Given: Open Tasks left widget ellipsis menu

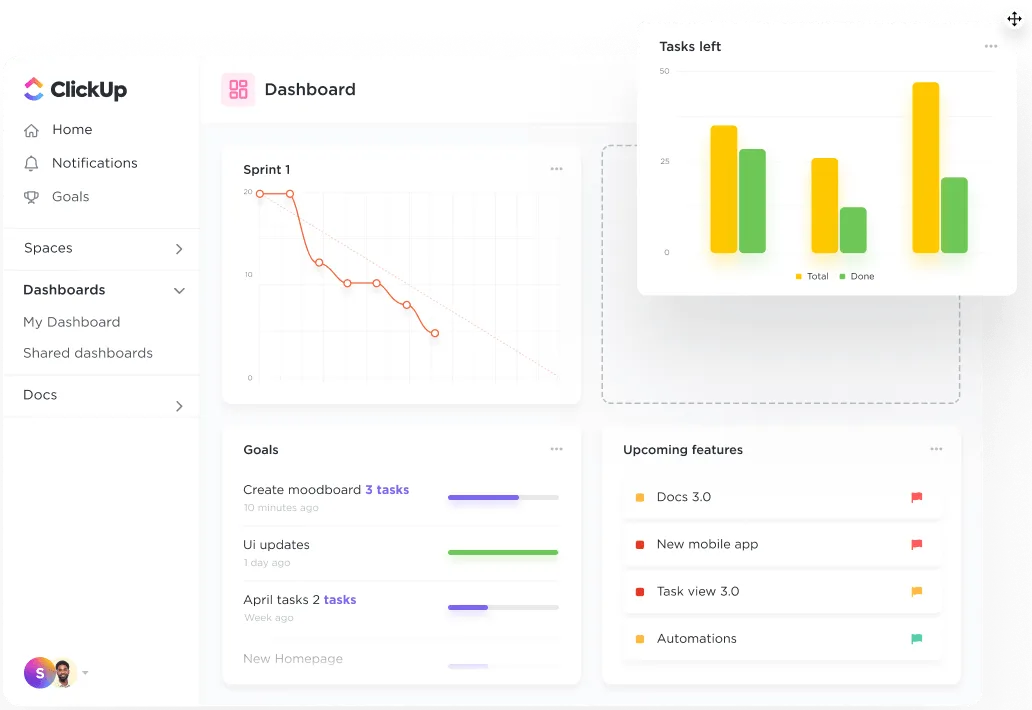Looking at the screenshot, I should (x=991, y=46).
